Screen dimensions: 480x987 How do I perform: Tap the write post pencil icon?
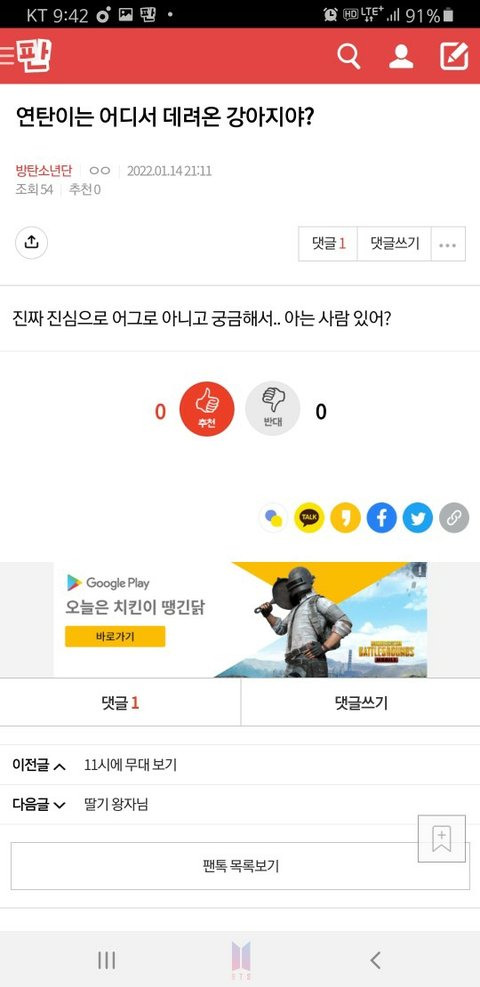[454, 57]
